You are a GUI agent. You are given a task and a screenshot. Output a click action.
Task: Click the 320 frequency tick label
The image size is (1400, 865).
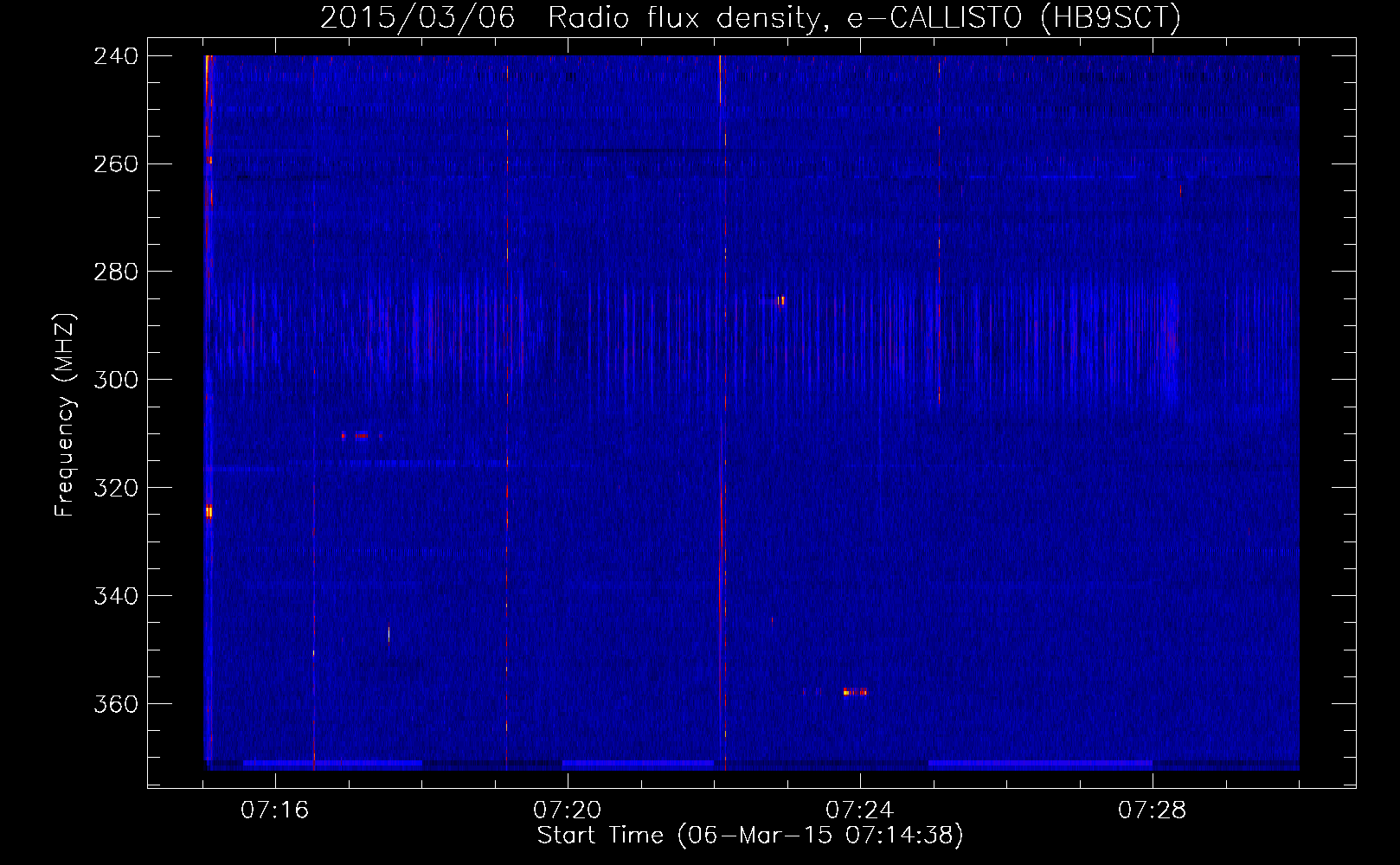[116, 489]
